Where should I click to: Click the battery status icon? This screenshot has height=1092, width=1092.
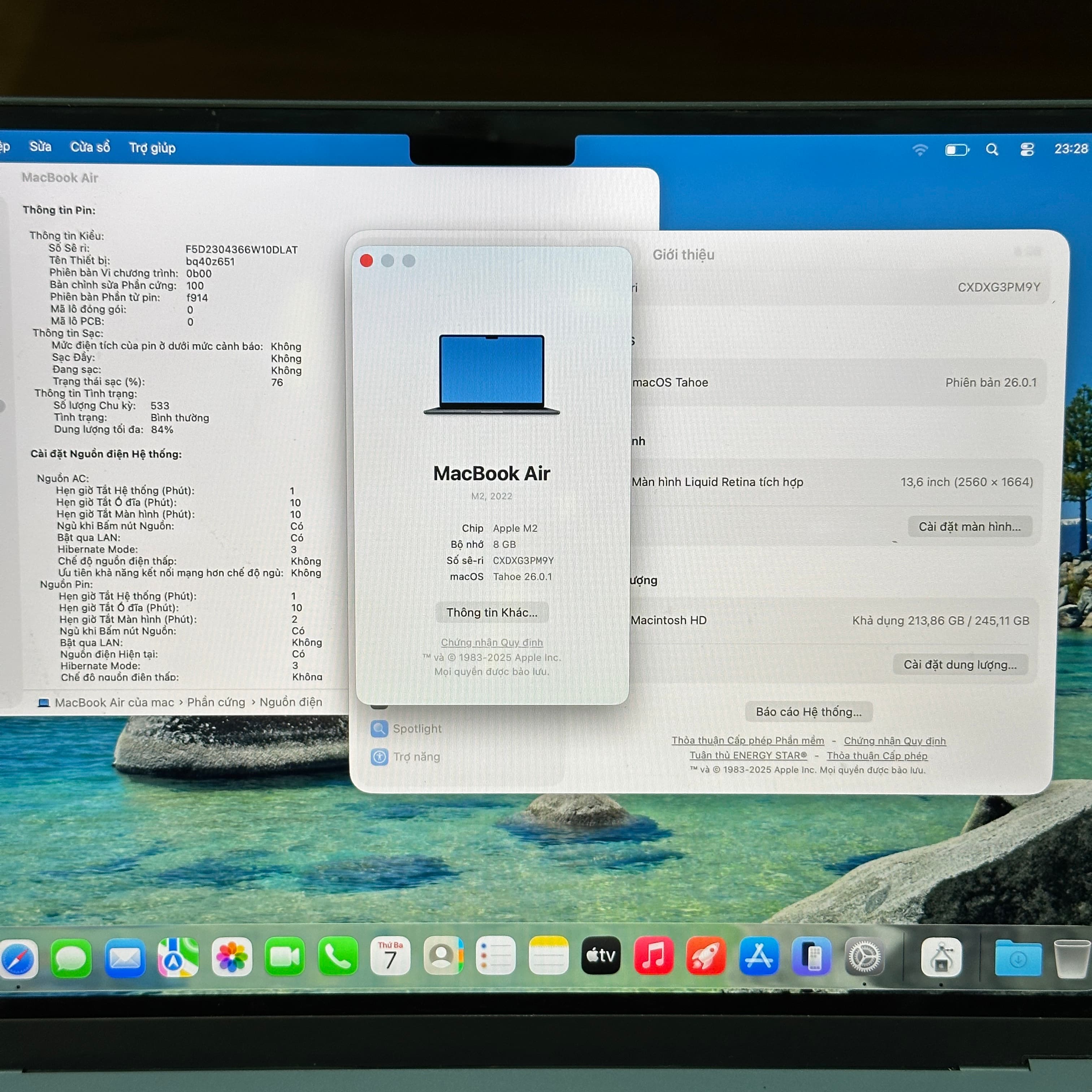[x=957, y=150]
